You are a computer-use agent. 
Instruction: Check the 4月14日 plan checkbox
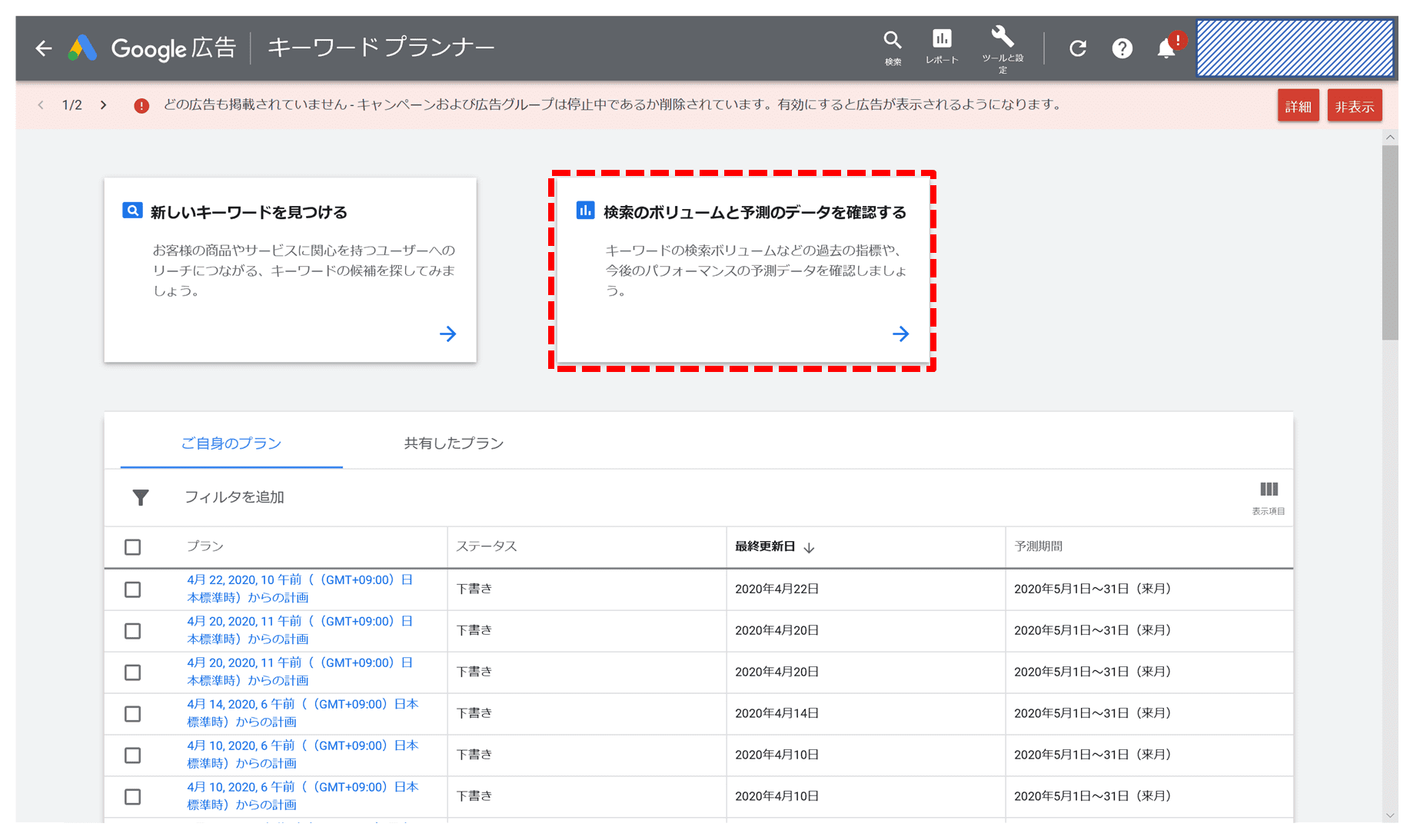tap(133, 714)
